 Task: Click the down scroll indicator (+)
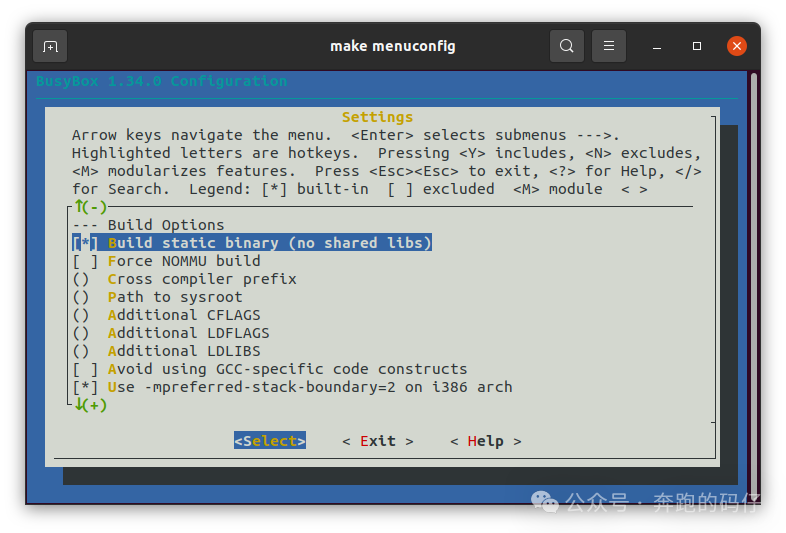91,405
